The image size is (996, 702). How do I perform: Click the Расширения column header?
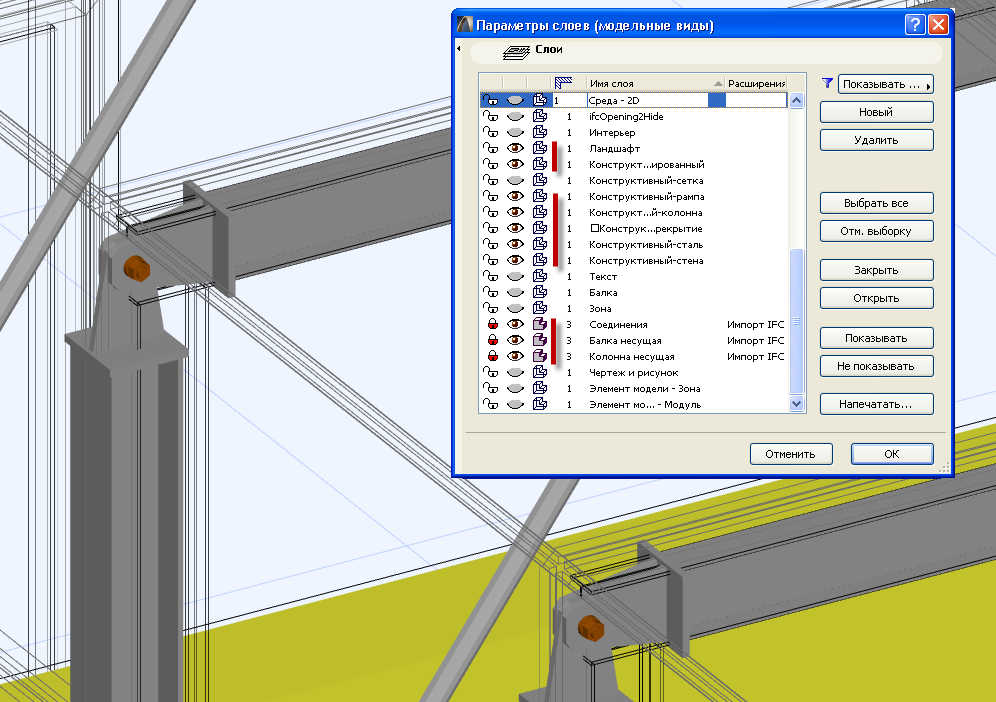[756, 83]
